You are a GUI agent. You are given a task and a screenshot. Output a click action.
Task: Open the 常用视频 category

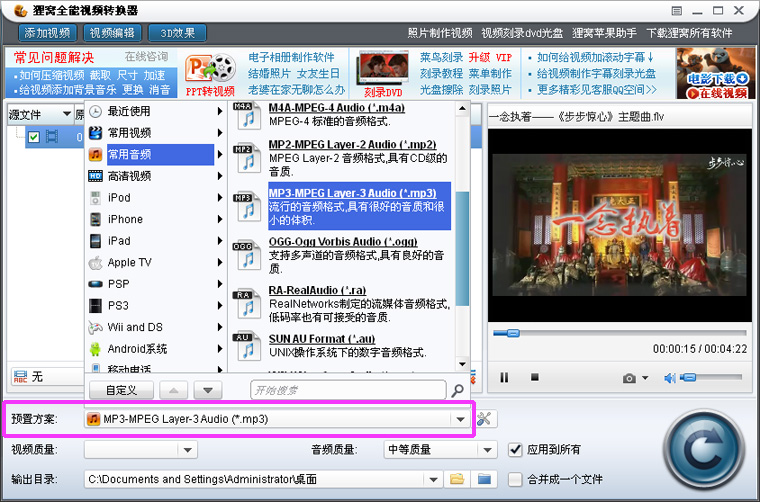(155, 133)
